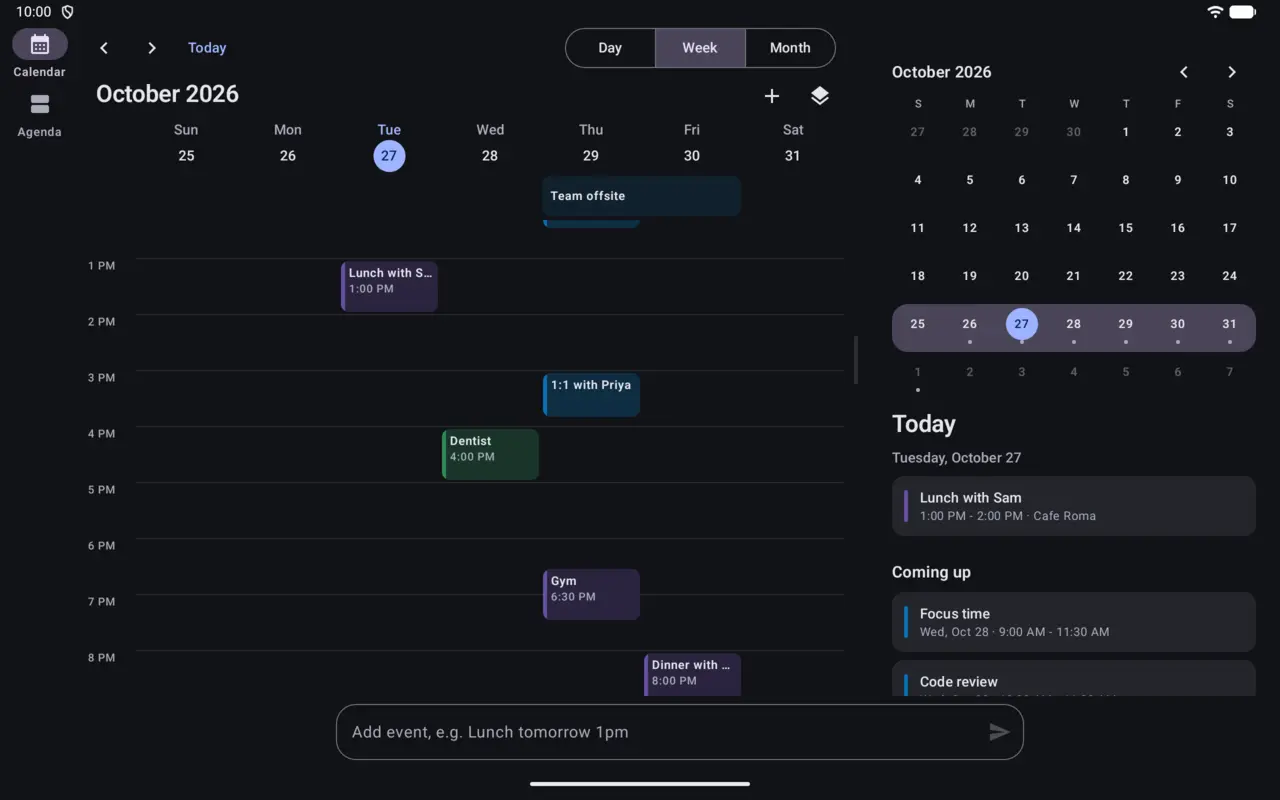Image resolution: width=1280 pixels, height=800 pixels.
Task: Click the battery status icon
Action: [x=1243, y=12]
